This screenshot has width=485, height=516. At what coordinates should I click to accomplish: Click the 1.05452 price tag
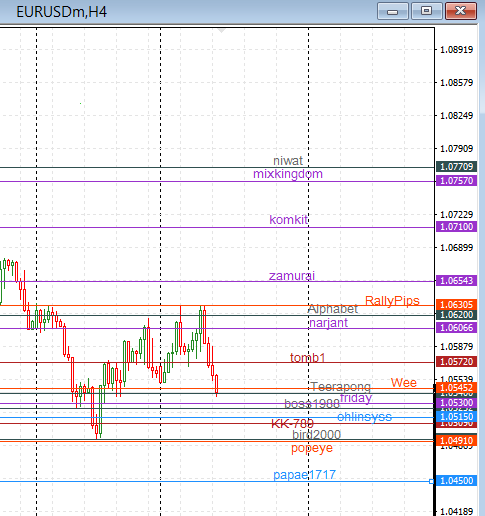[456, 388]
